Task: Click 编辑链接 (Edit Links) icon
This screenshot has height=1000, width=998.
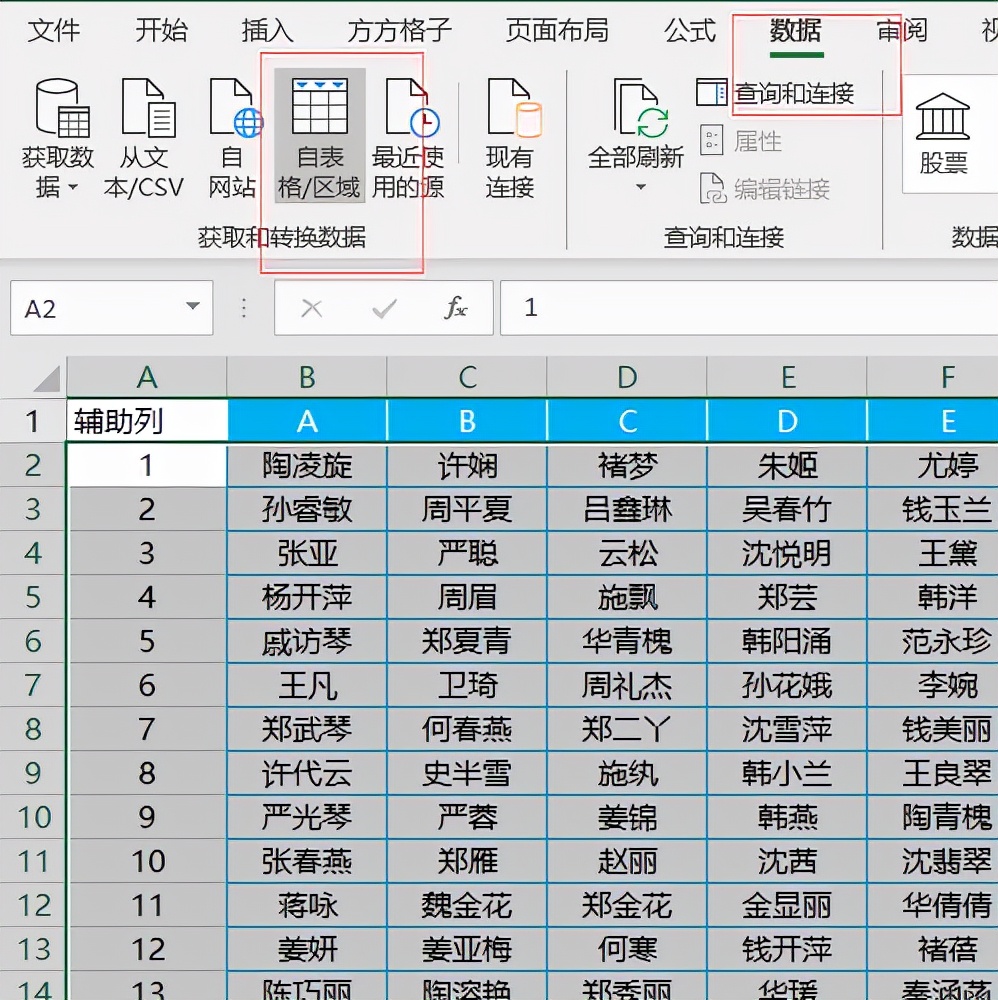Action: pyautogui.click(x=712, y=188)
